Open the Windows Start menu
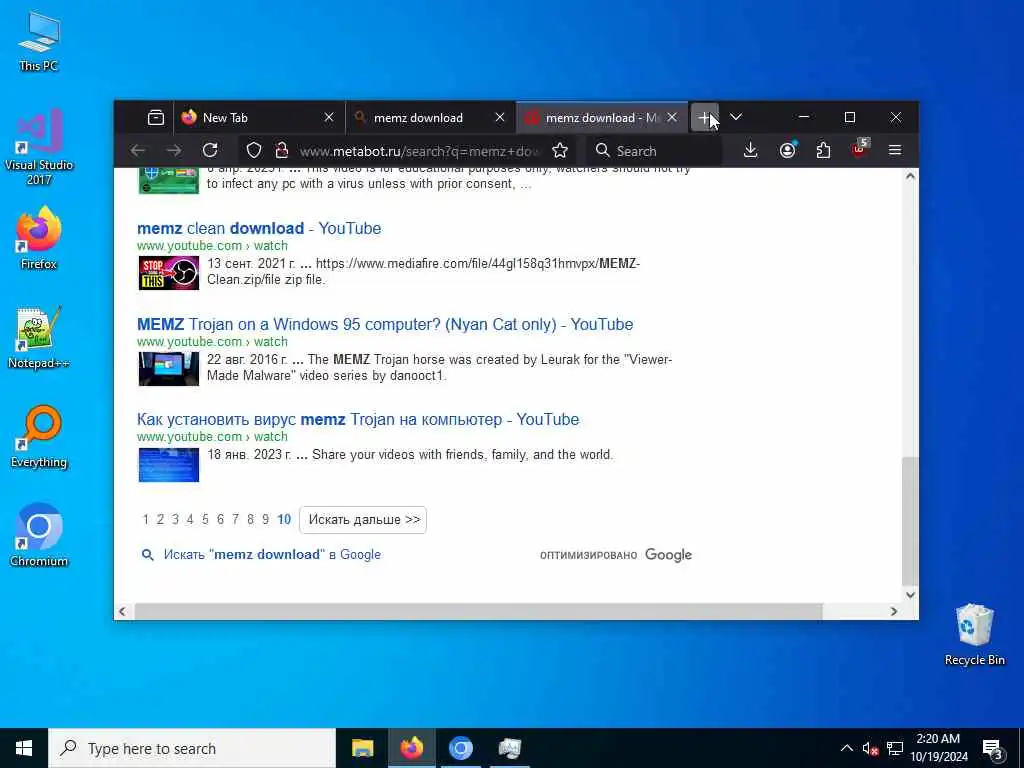The width and height of the screenshot is (1024, 768). pyautogui.click(x=24, y=748)
